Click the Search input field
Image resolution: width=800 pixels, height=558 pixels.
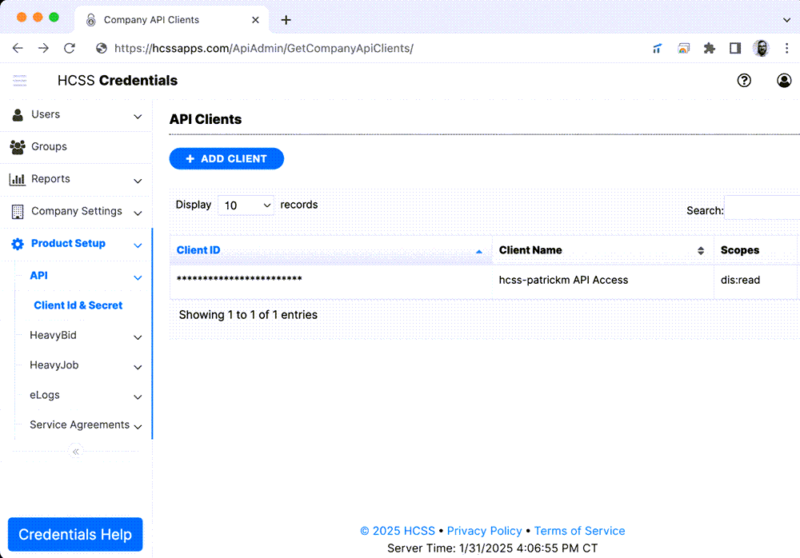(762, 210)
